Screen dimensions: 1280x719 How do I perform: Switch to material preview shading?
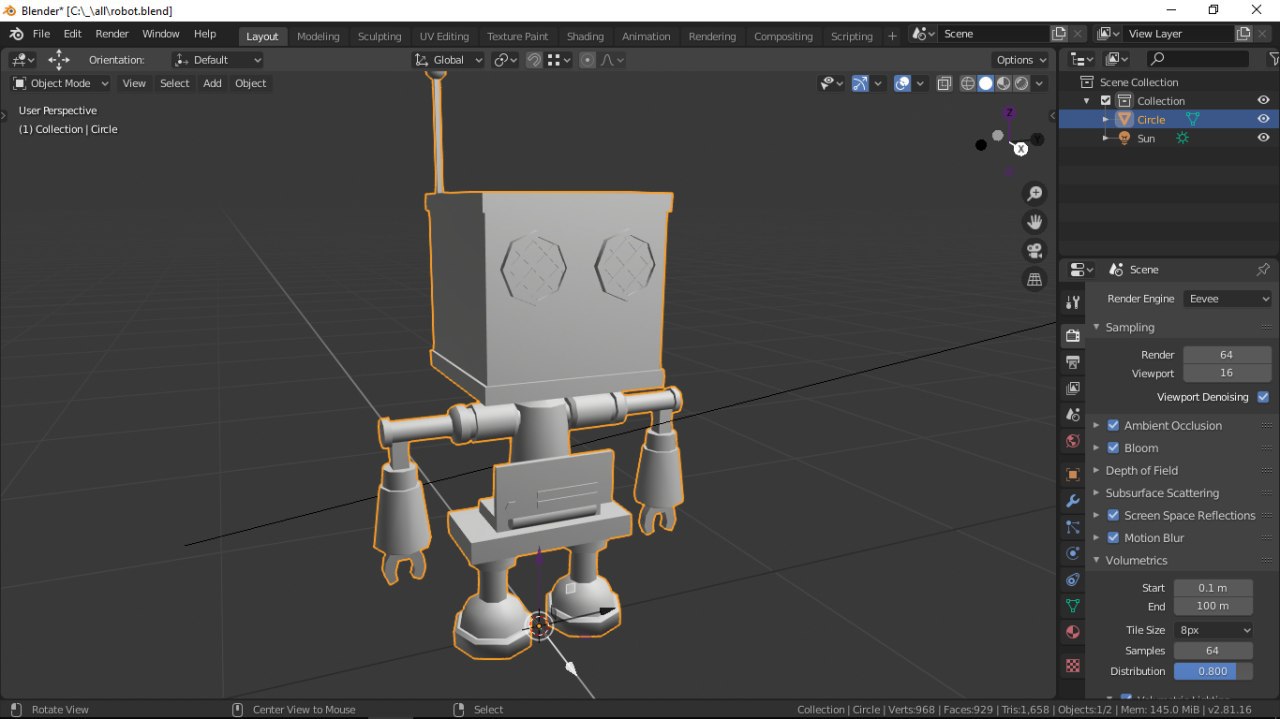(1003, 83)
